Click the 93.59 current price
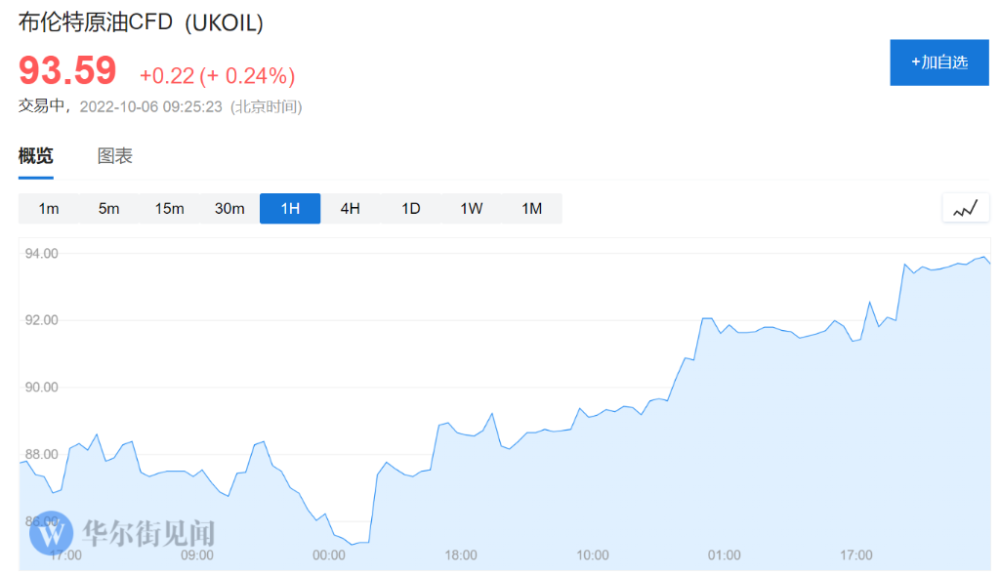This screenshot has height=576, width=1000. [68, 71]
